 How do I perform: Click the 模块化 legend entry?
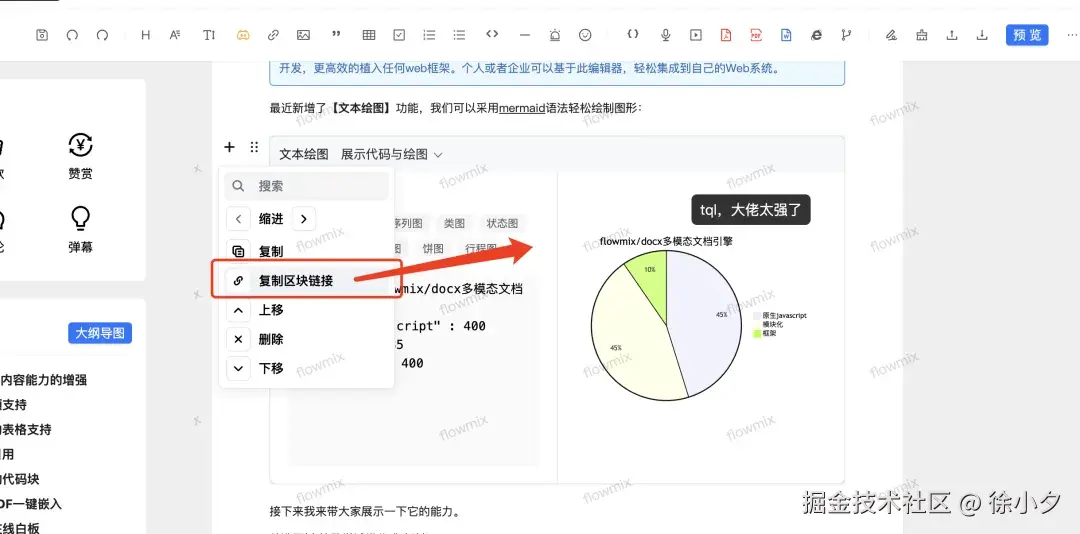(x=769, y=324)
